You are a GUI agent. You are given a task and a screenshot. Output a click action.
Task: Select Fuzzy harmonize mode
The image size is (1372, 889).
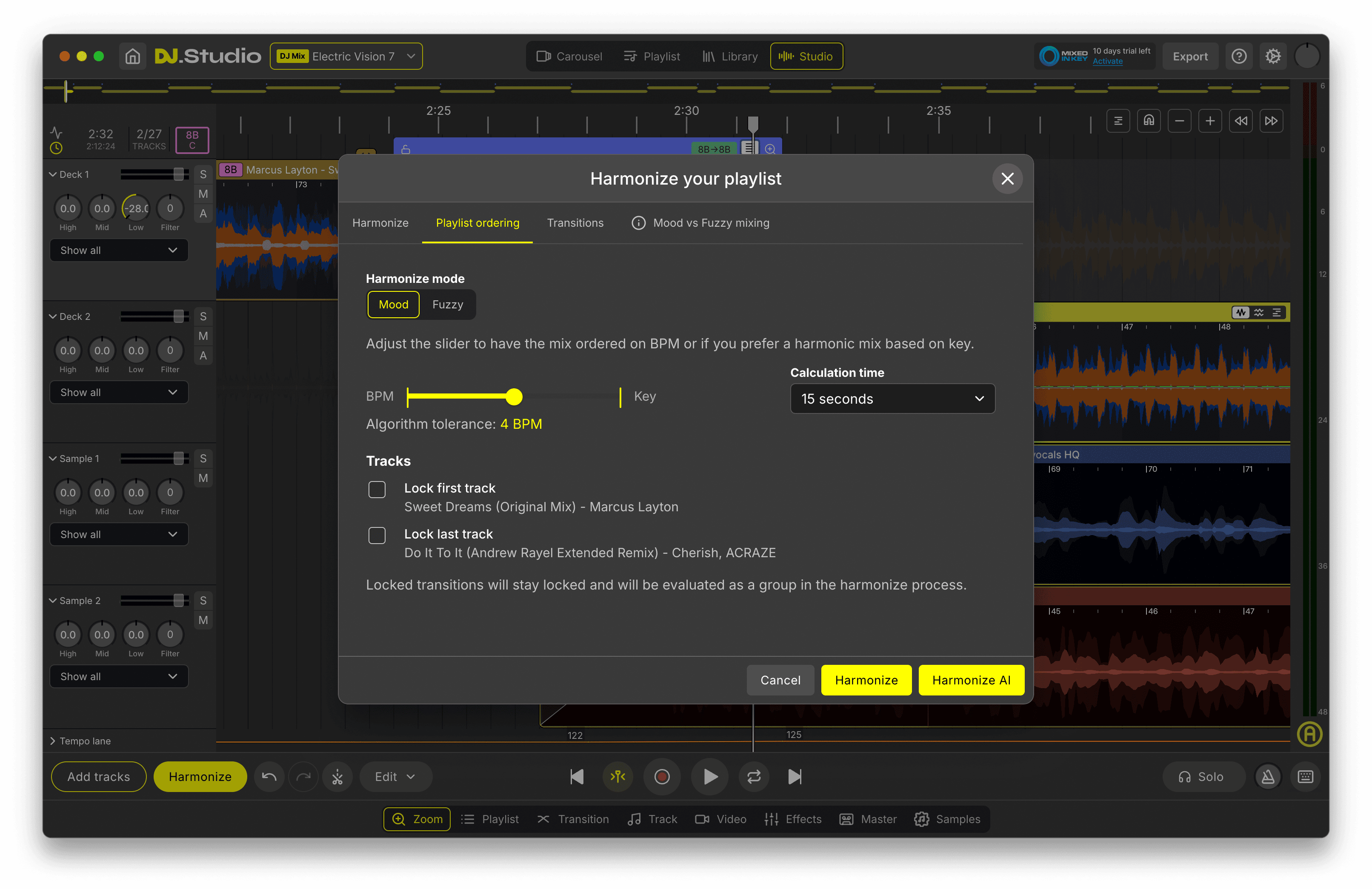point(447,304)
